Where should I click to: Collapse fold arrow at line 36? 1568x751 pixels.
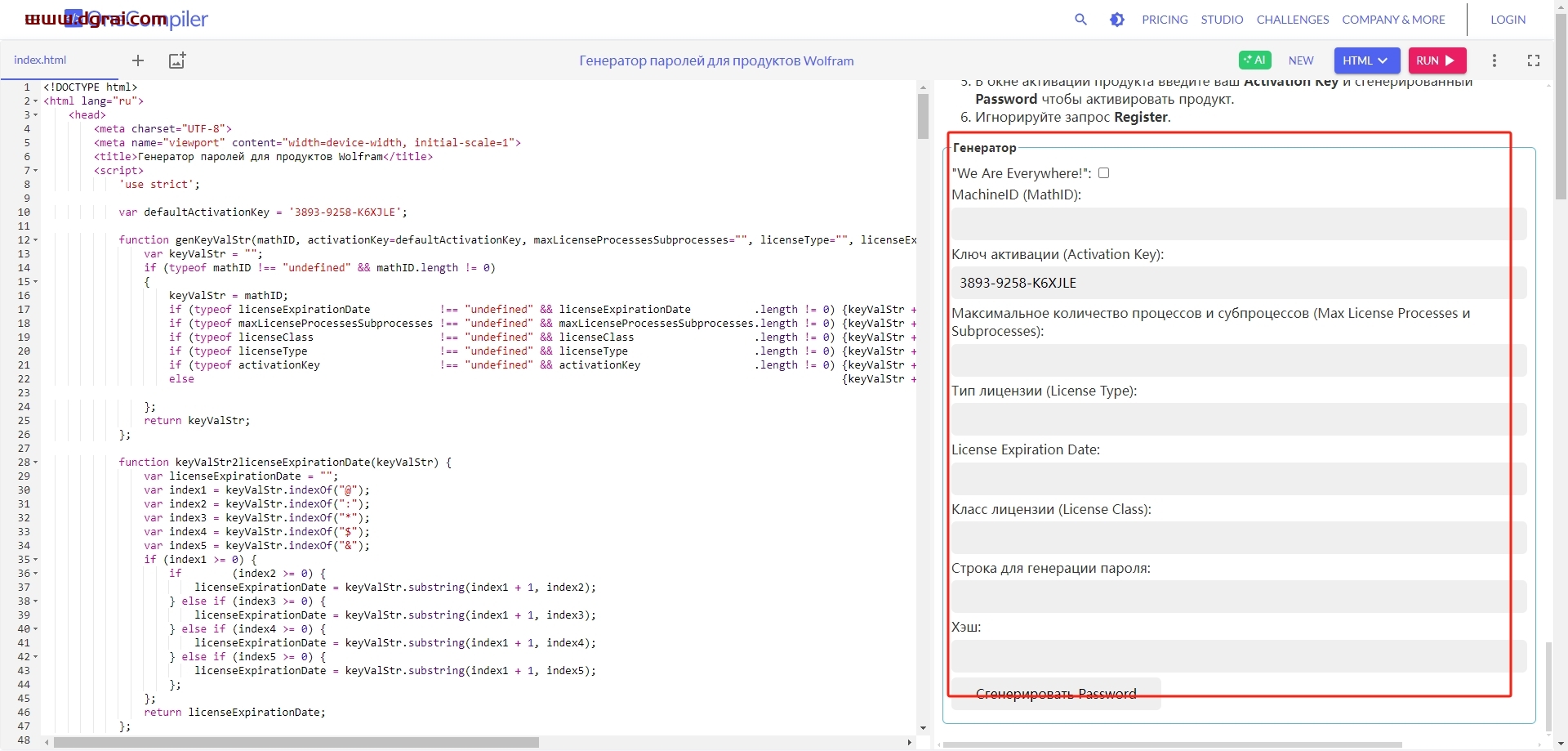(x=36, y=574)
